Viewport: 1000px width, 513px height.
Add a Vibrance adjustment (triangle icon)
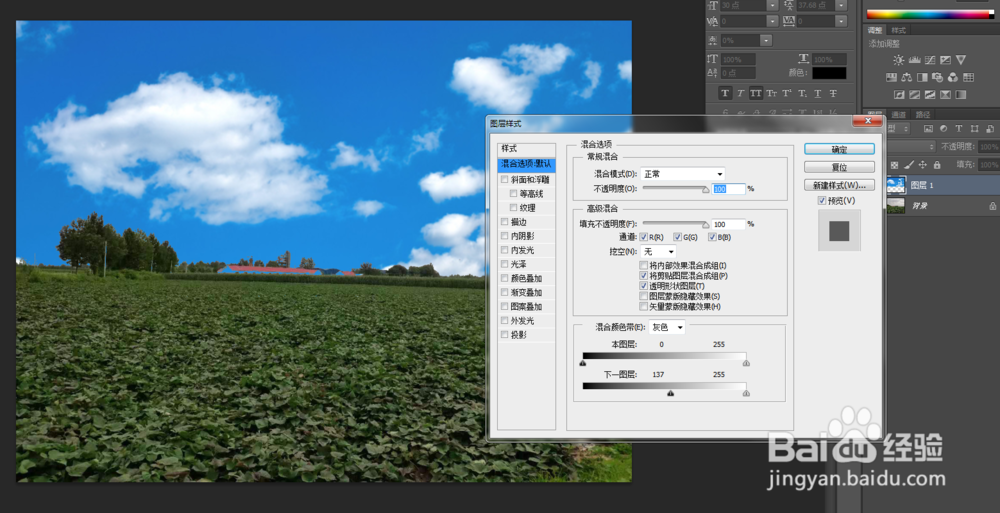tap(960, 60)
